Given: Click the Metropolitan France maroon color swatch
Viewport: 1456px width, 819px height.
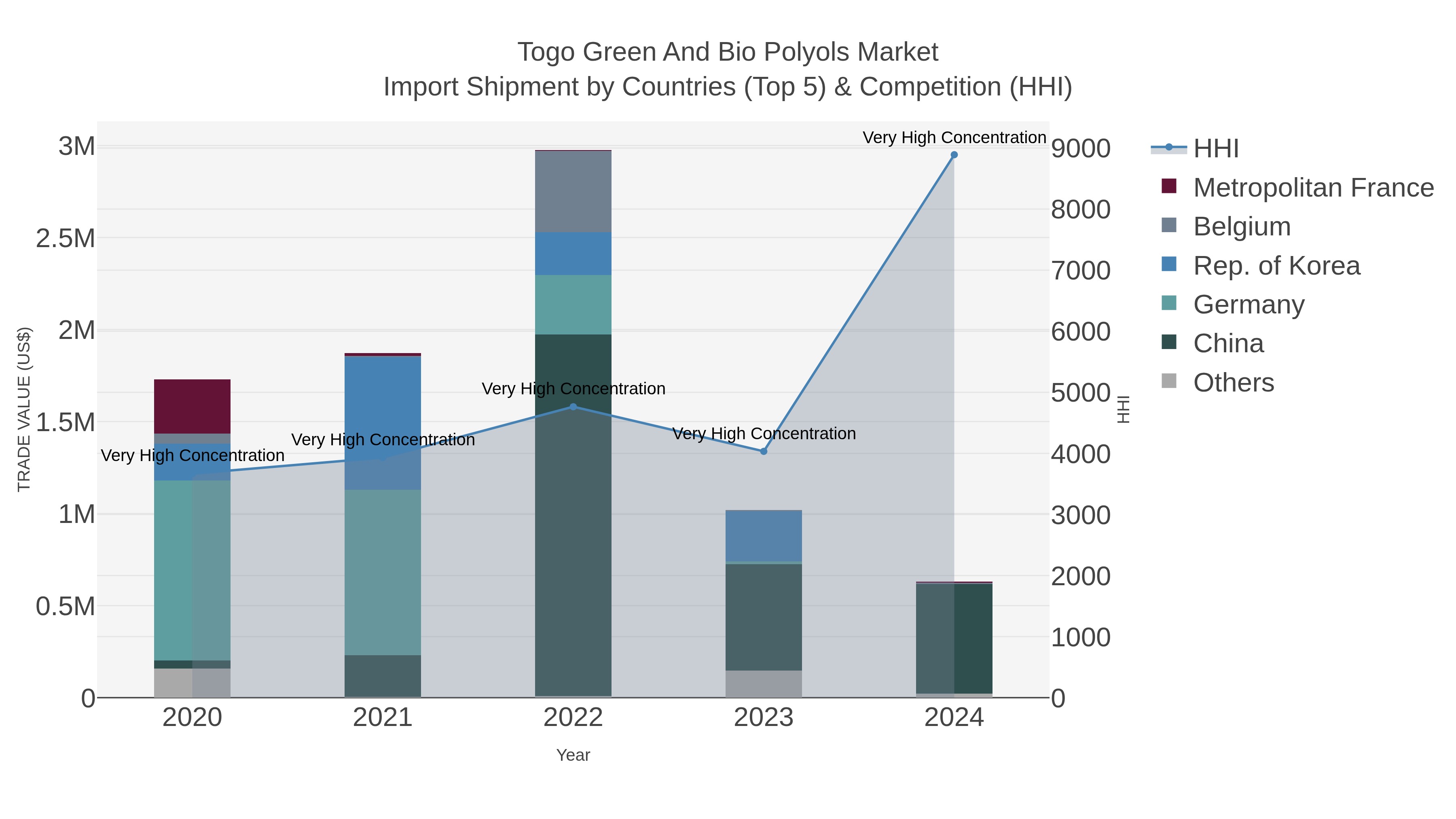Looking at the screenshot, I should 1169,186.
